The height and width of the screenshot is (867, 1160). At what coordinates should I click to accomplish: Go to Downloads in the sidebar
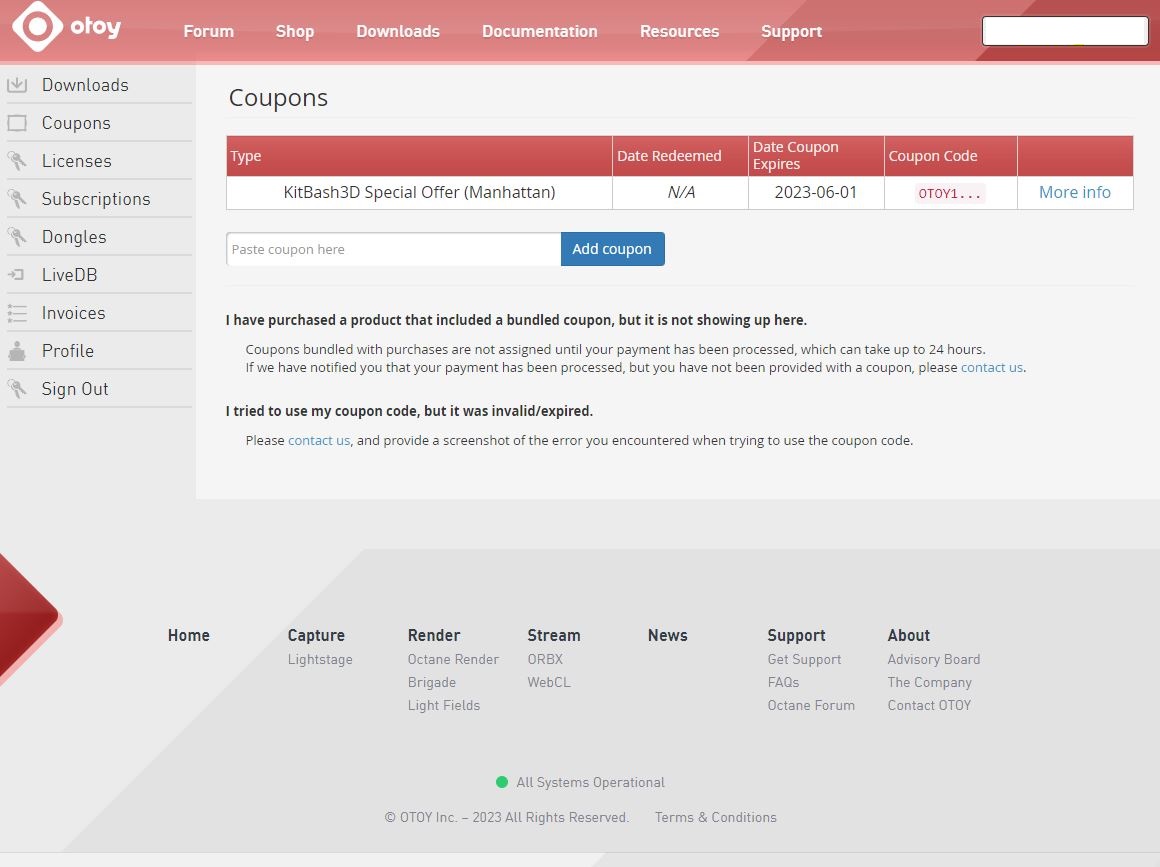85,85
